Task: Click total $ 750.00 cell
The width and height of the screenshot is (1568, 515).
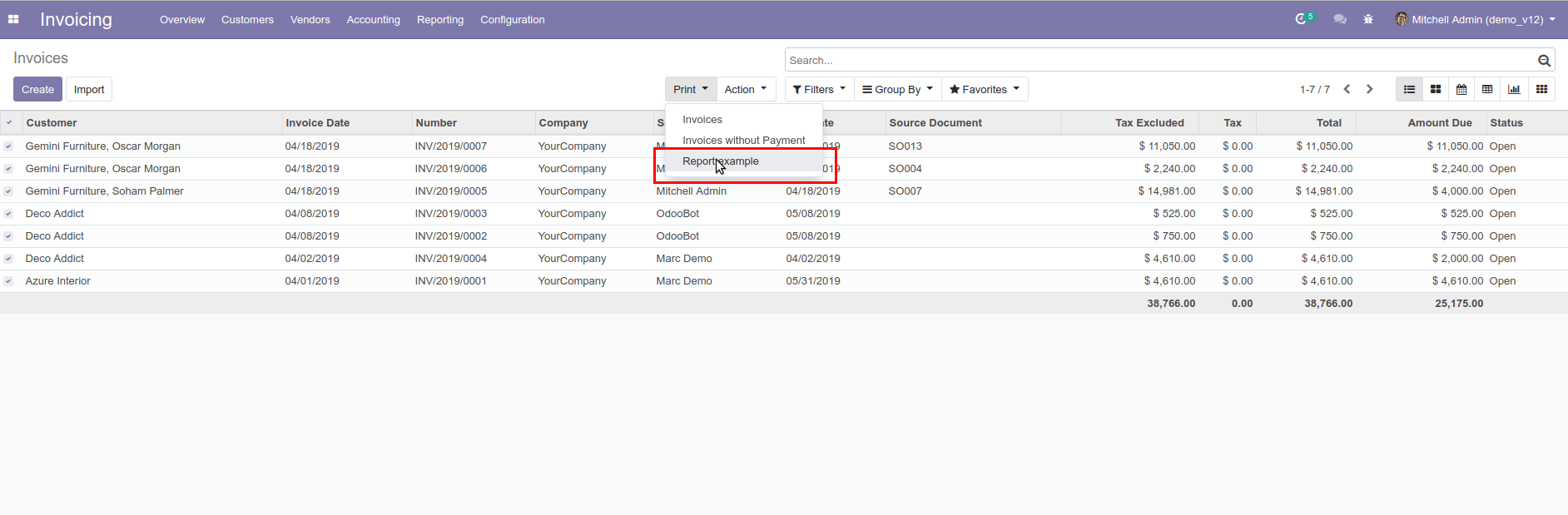Action: [x=1331, y=236]
